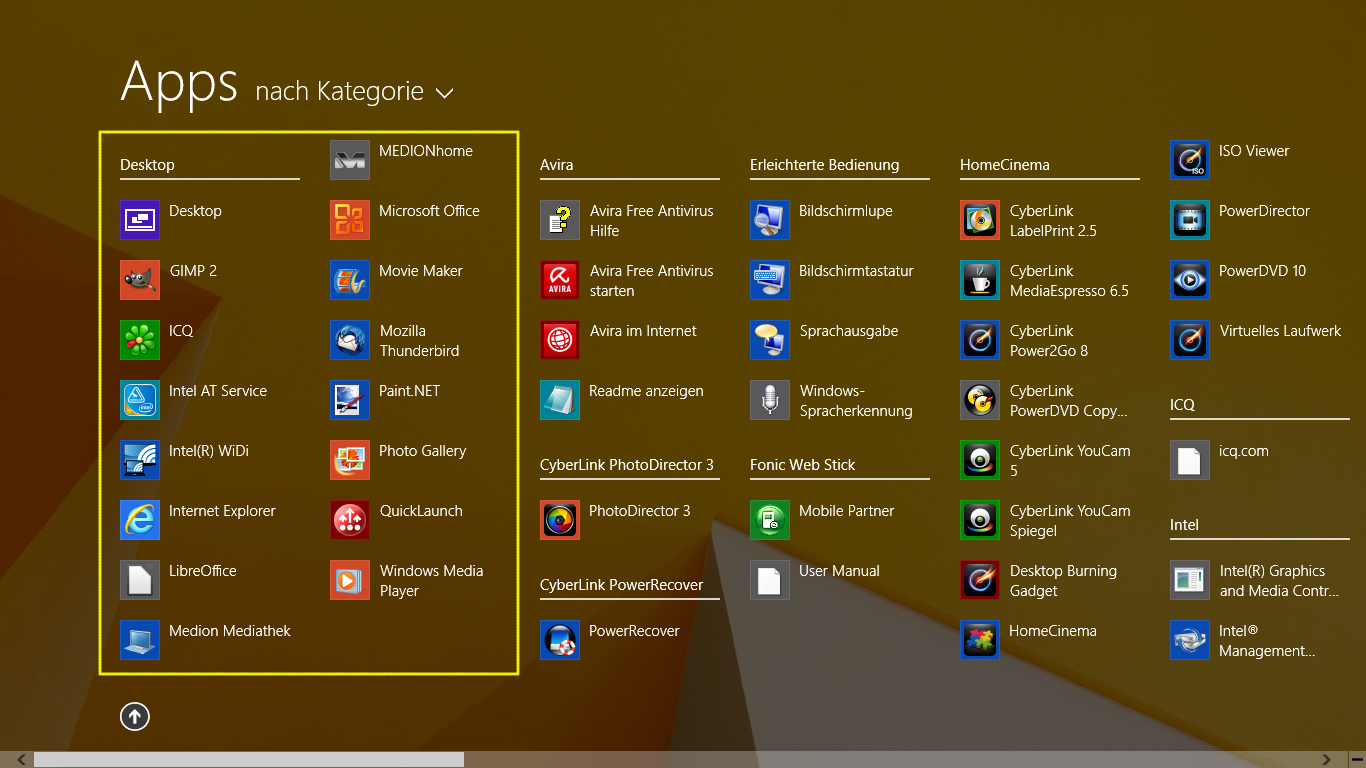Start Mozilla Thunderbird
Viewport: 1366px width, 768px height.
click(350, 340)
